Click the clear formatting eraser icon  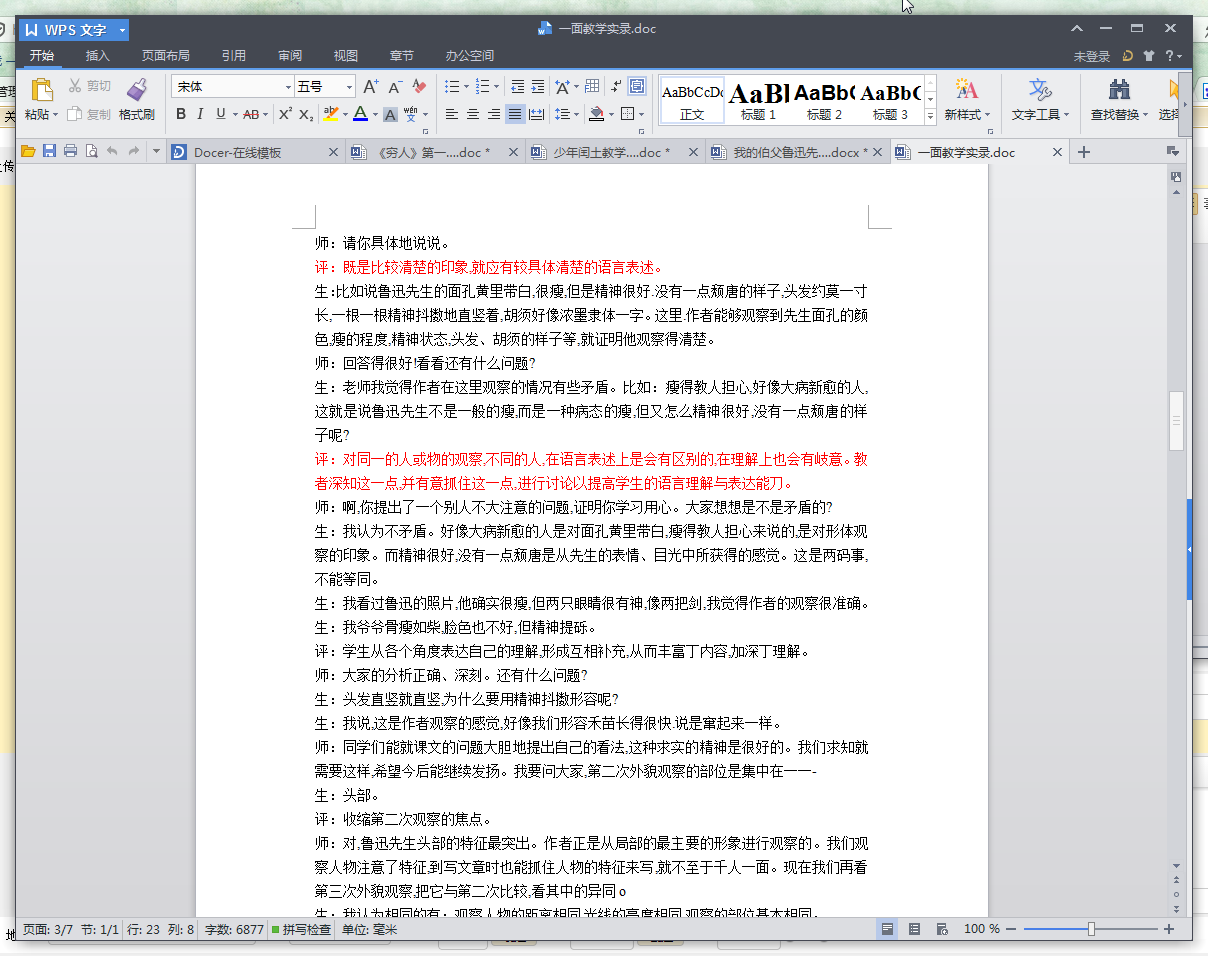click(419, 87)
